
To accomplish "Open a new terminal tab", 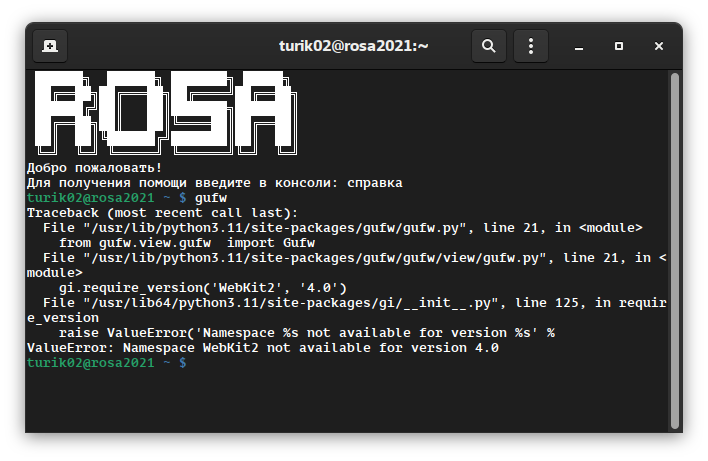I will coord(50,46).
